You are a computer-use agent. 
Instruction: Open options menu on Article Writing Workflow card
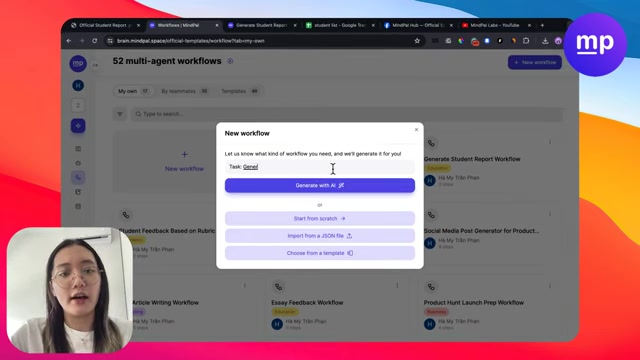click(x=244, y=286)
